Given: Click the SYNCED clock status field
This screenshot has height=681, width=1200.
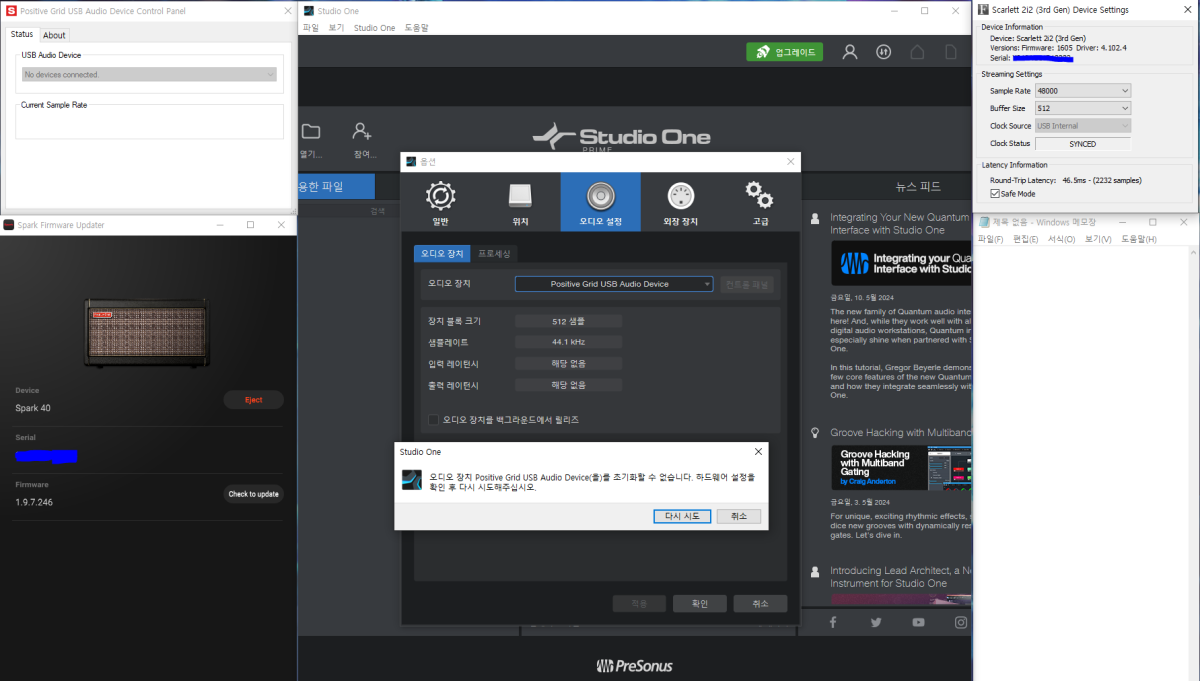Looking at the screenshot, I should point(1083,144).
